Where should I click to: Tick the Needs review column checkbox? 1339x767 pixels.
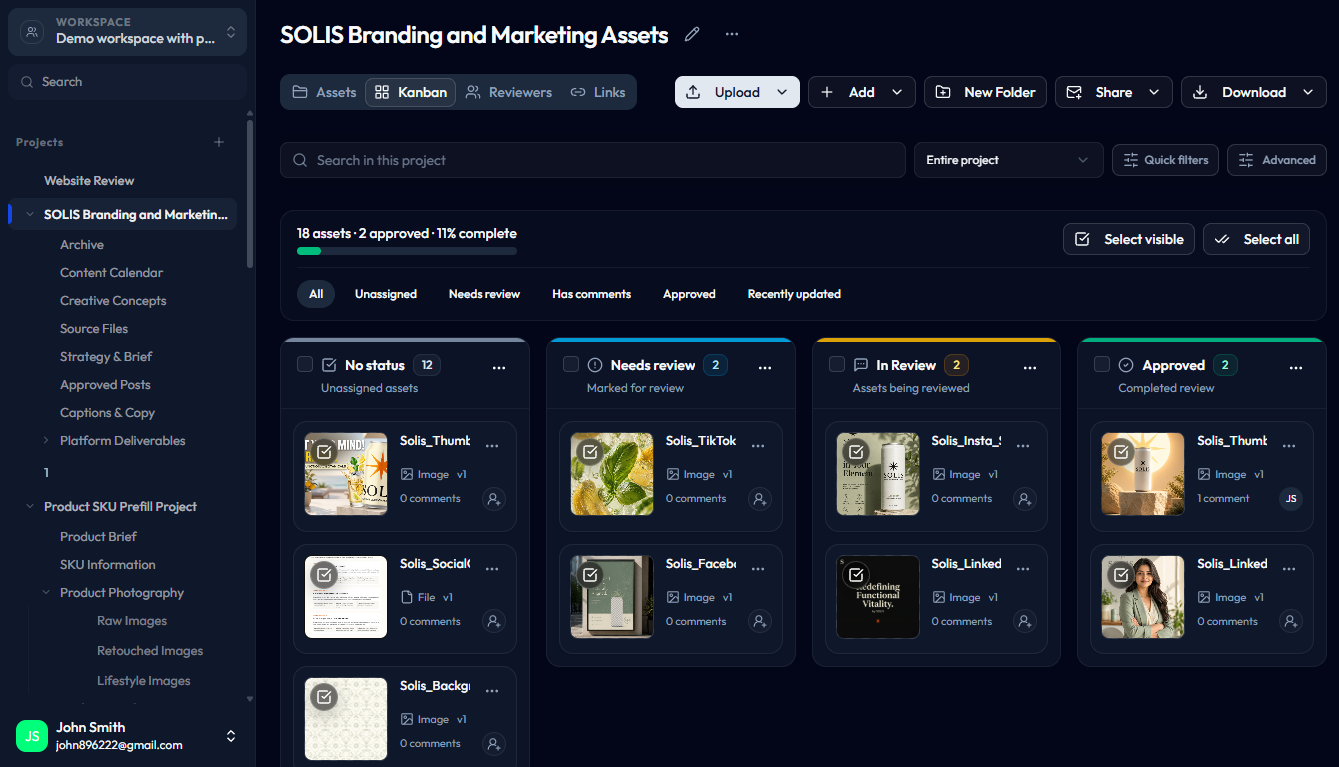pos(571,365)
